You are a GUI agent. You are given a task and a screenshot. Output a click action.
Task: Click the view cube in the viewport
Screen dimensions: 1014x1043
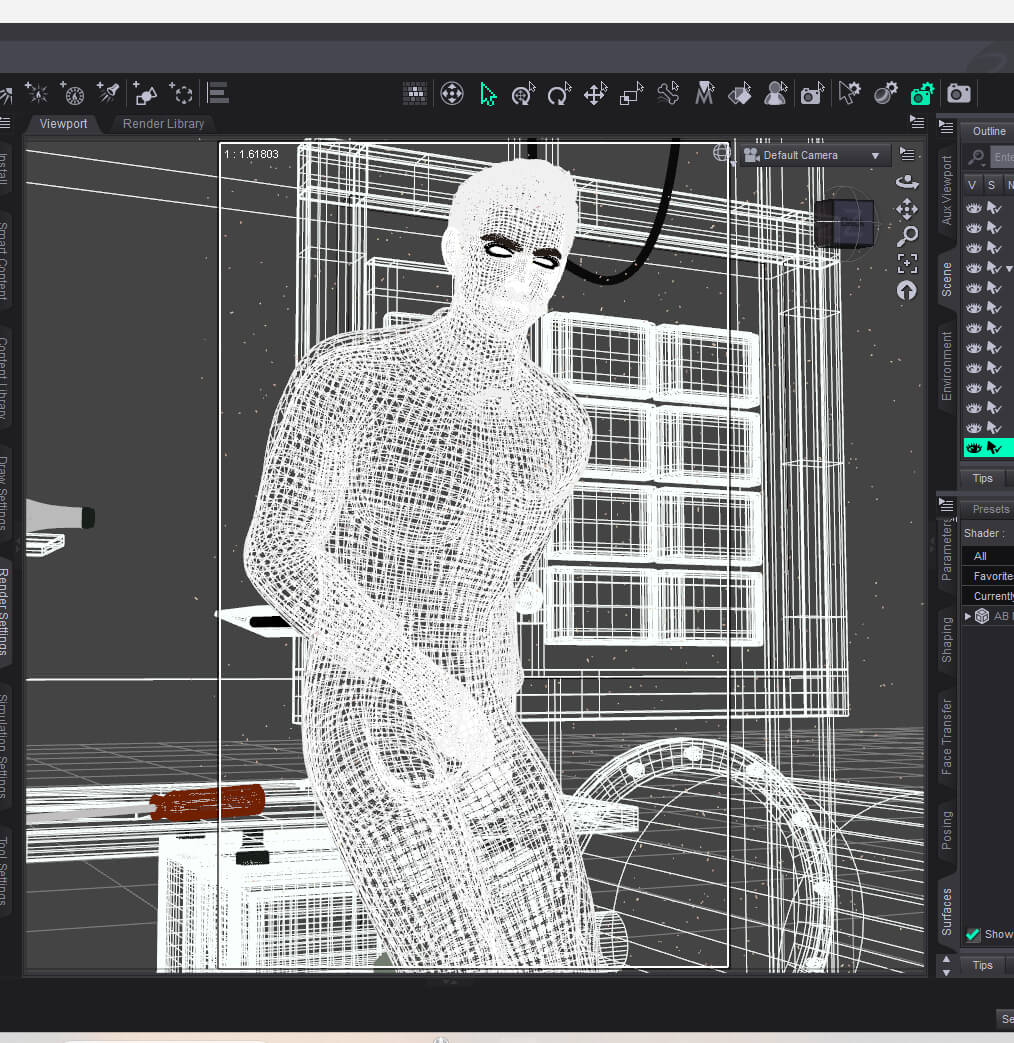(844, 224)
